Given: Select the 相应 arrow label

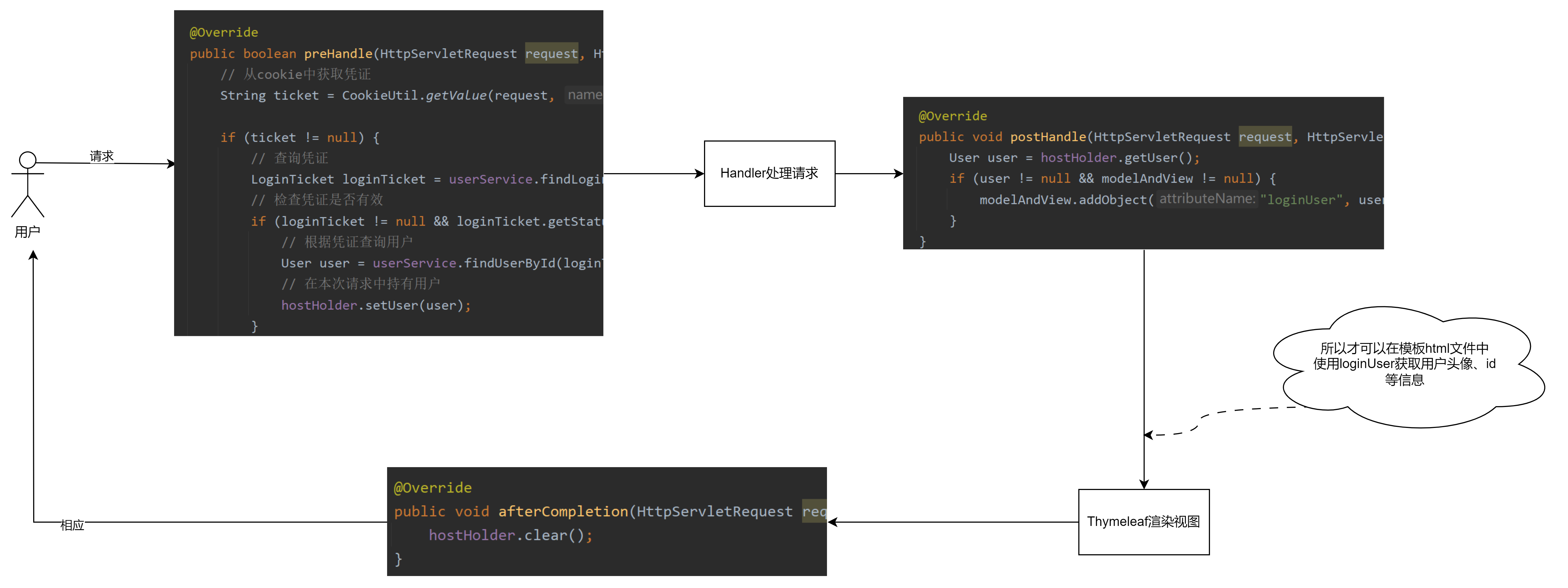Looking at the screenshot, I should coord(72,525).
